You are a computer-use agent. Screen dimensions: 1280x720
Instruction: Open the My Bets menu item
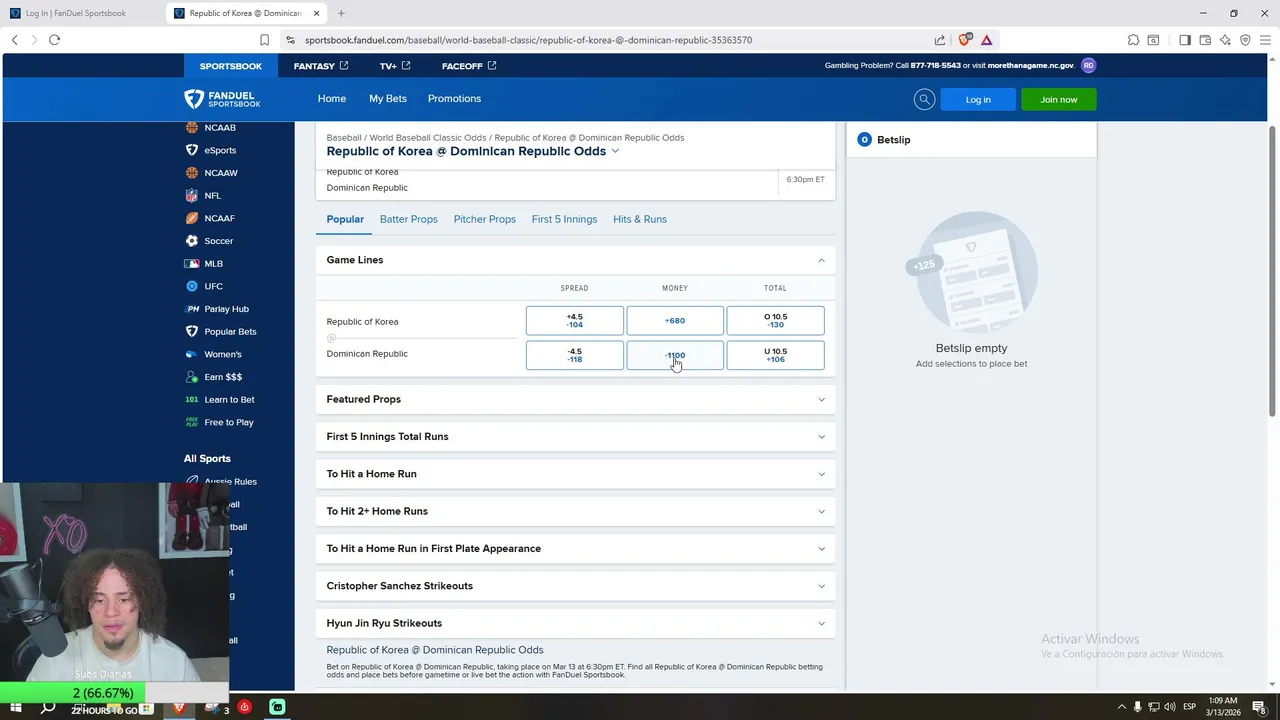pyautogui.click(x=388, y=99)
